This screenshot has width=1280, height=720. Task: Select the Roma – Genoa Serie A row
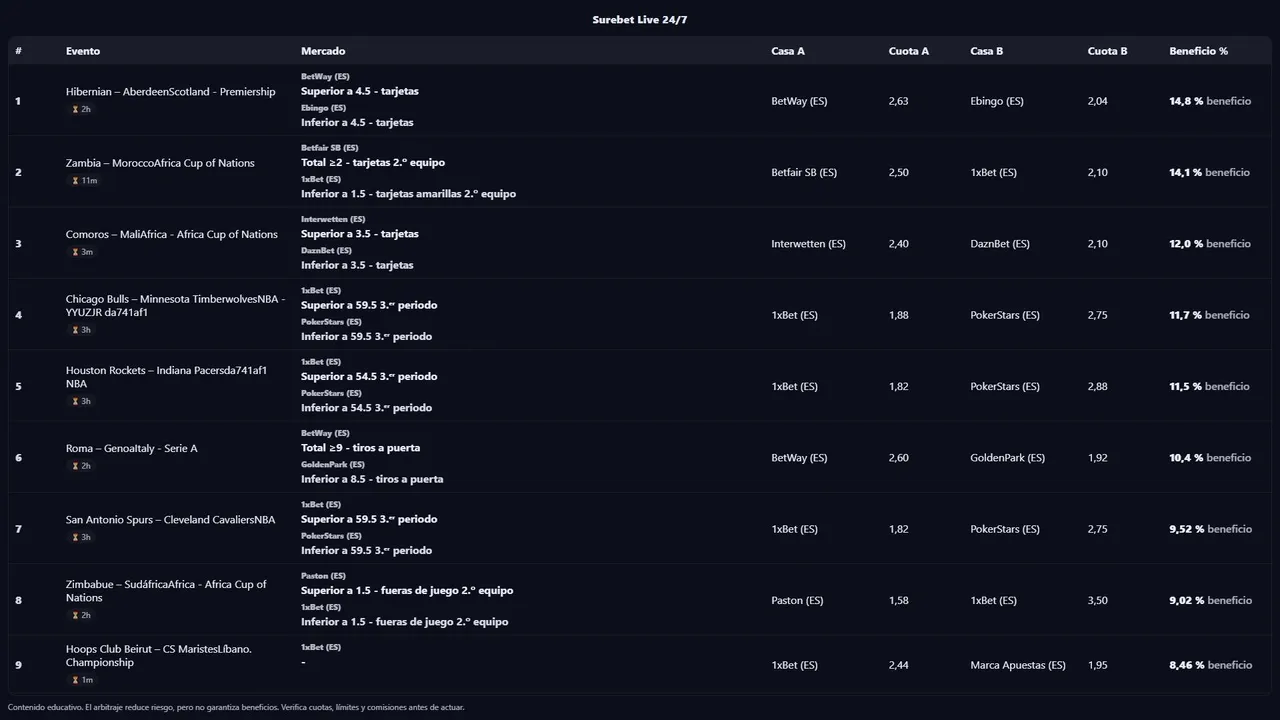pyautogui.click(x=131, y=449)
